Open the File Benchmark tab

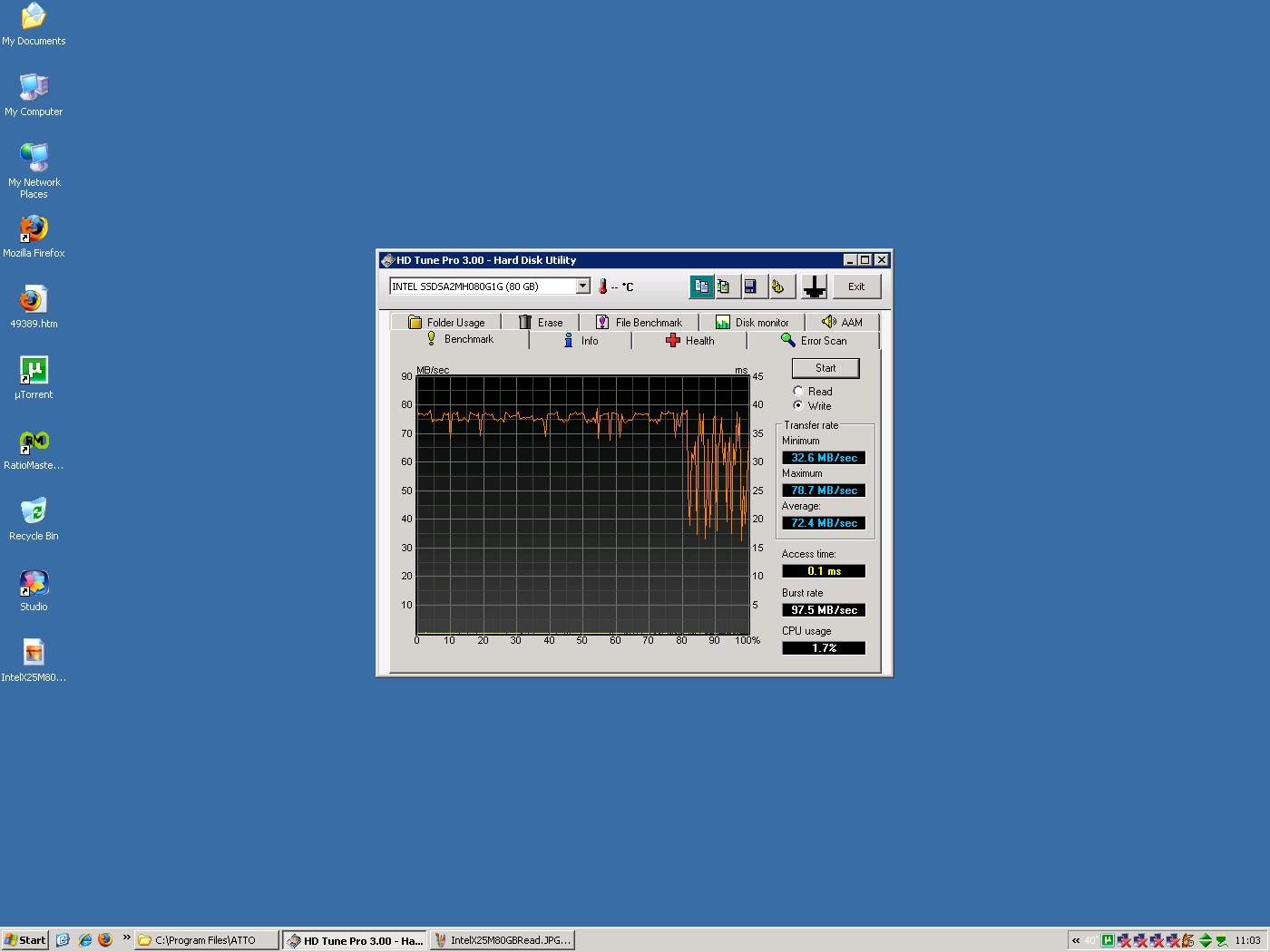tap(640, 322)
